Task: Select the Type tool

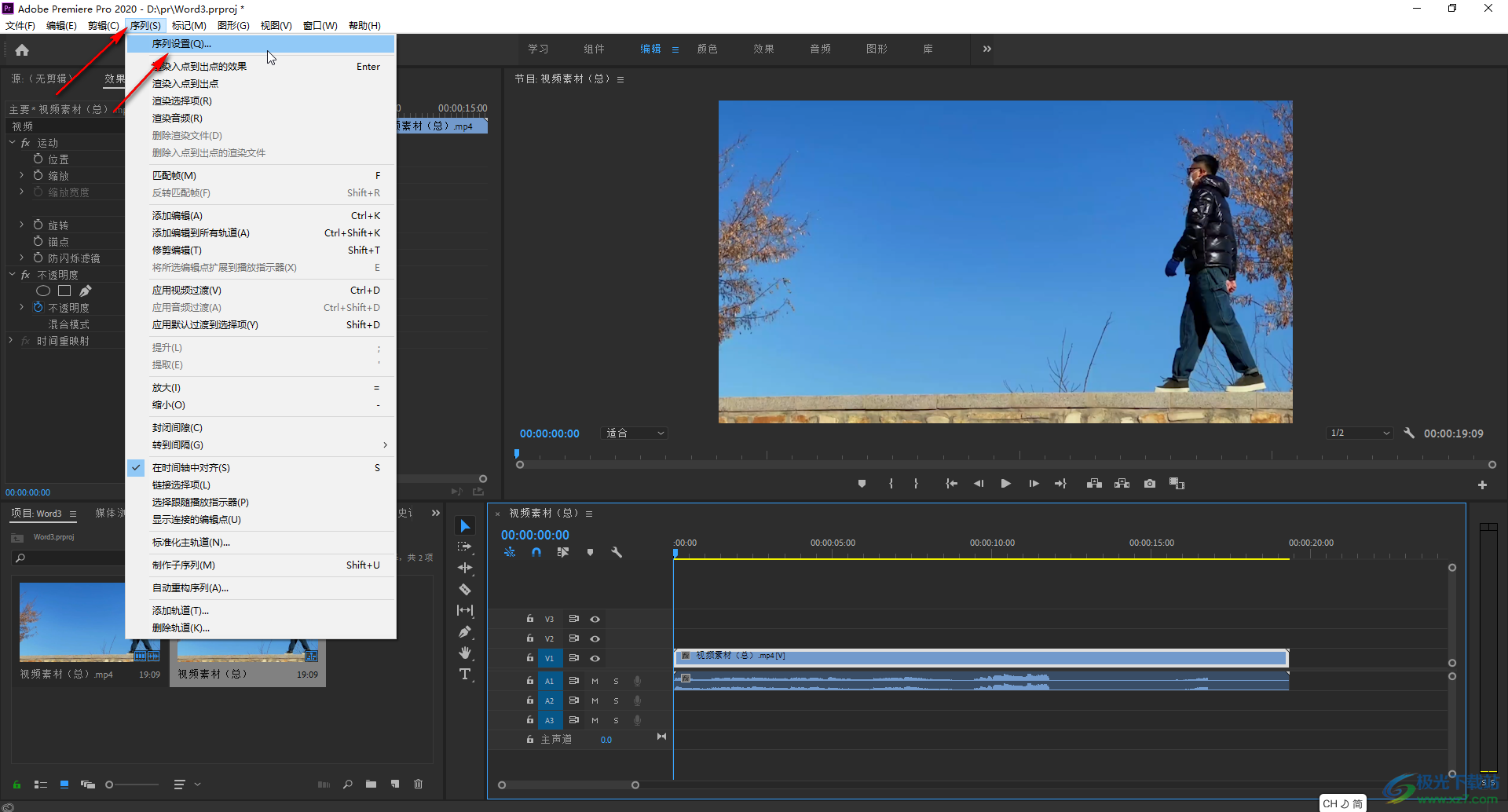Action: click(x=465, y=675)
